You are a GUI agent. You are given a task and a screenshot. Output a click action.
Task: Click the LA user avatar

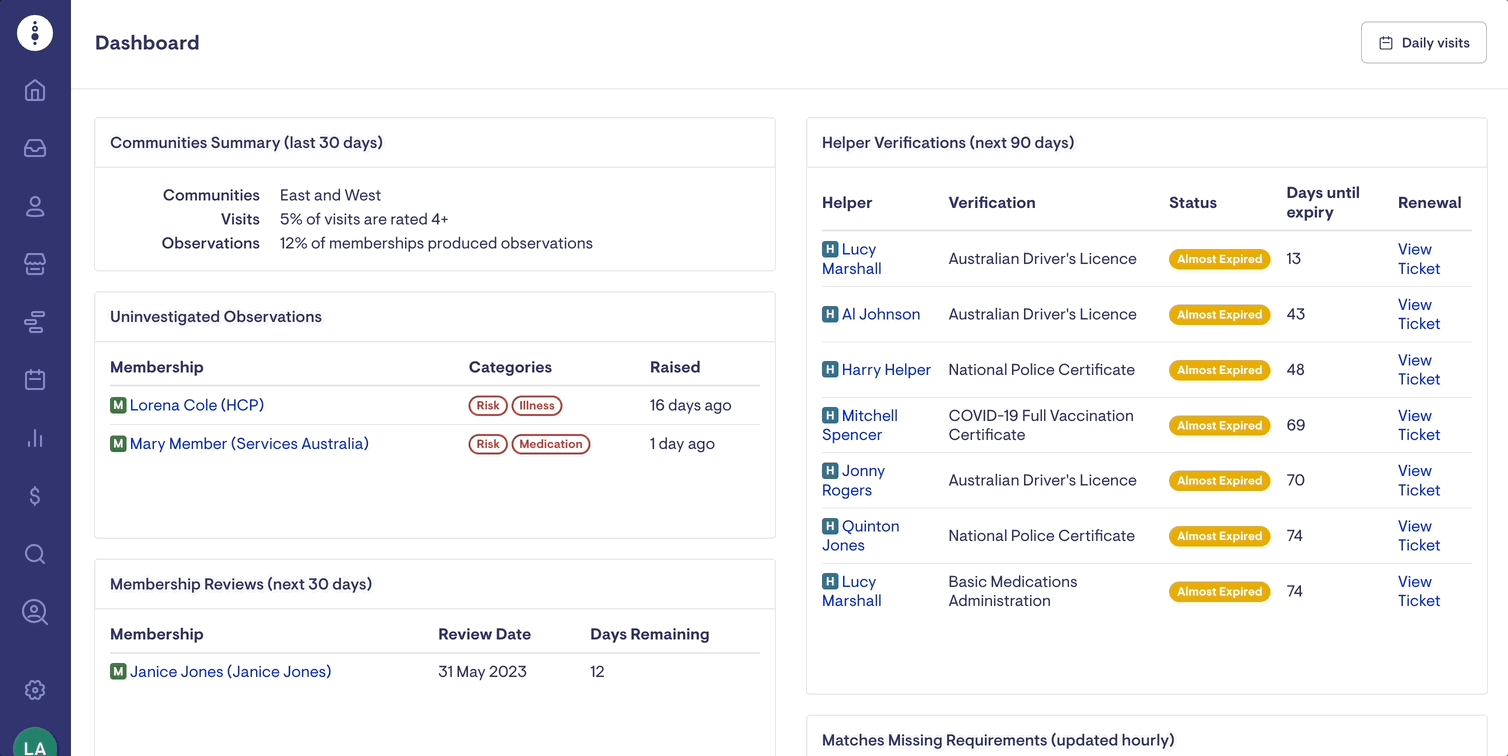35,743
